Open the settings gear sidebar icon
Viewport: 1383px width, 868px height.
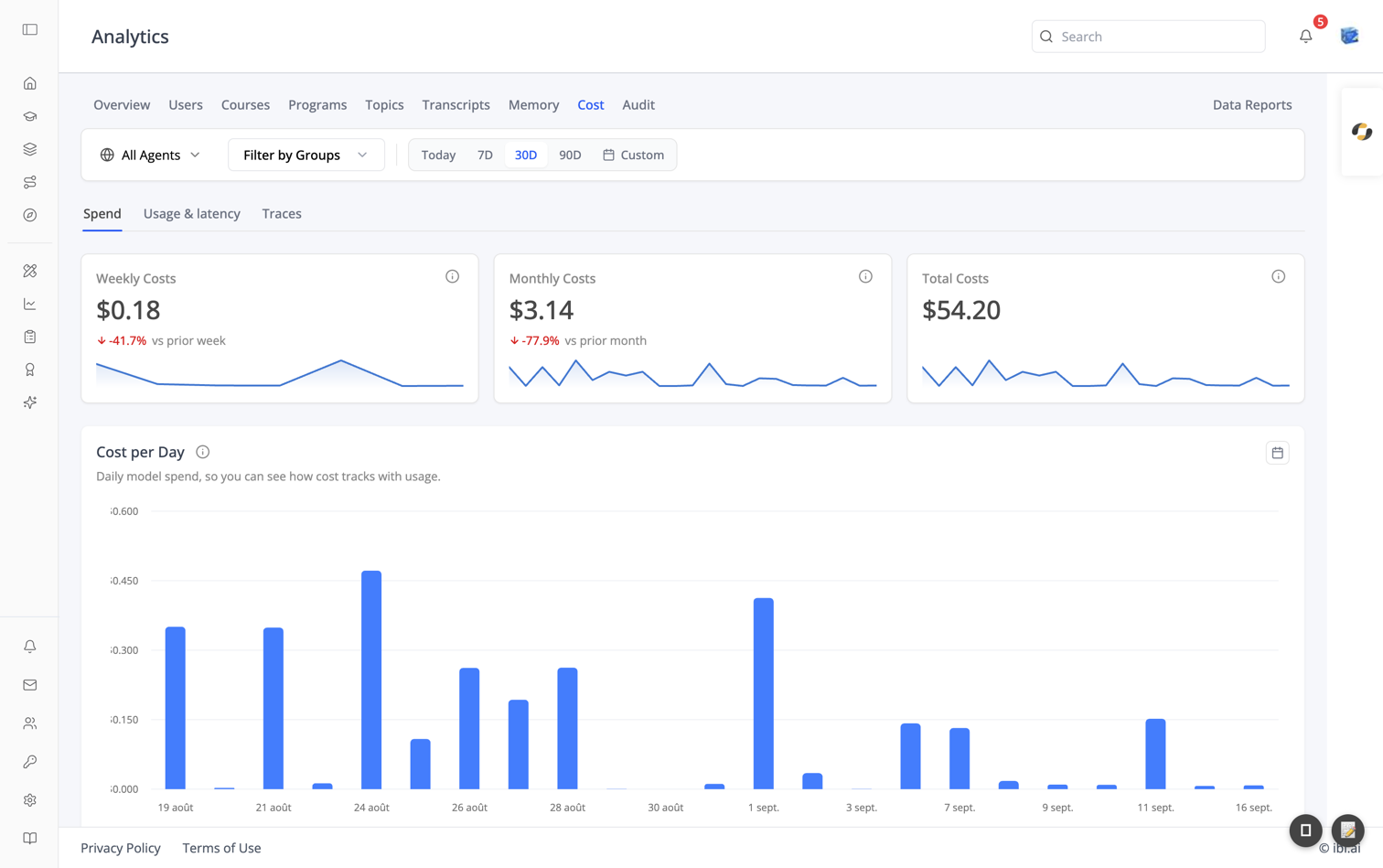30,800
